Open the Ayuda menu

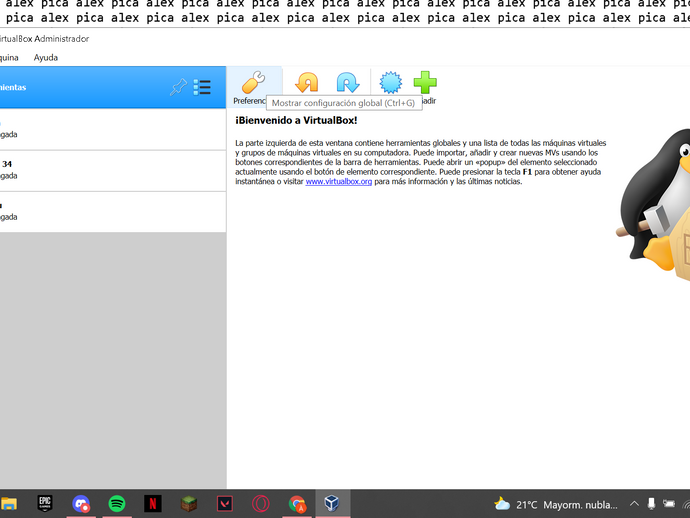[46, 58]
